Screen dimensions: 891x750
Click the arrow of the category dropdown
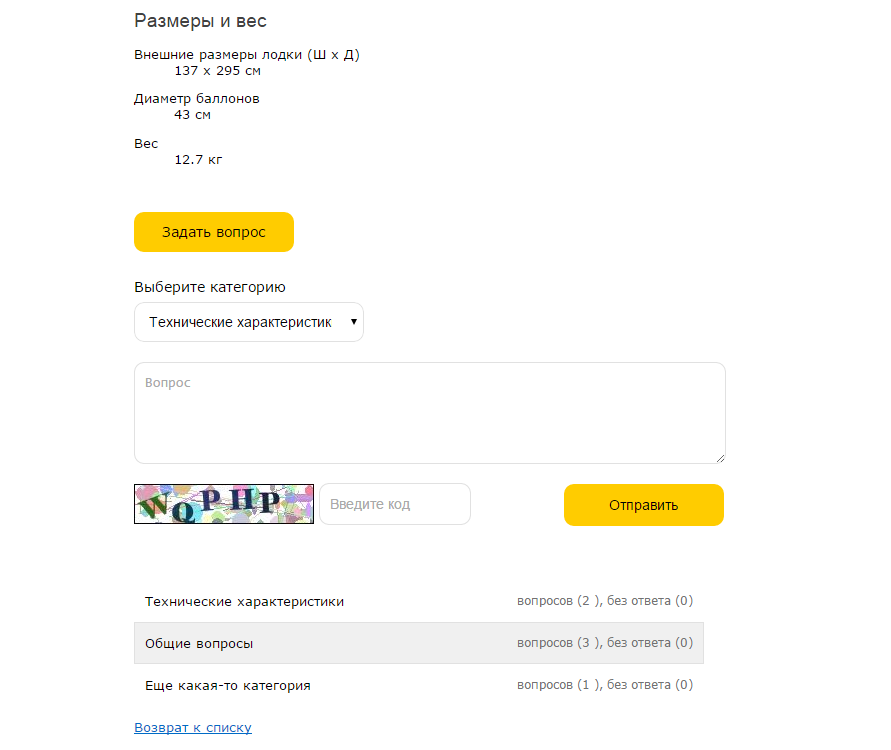[353, 322]
